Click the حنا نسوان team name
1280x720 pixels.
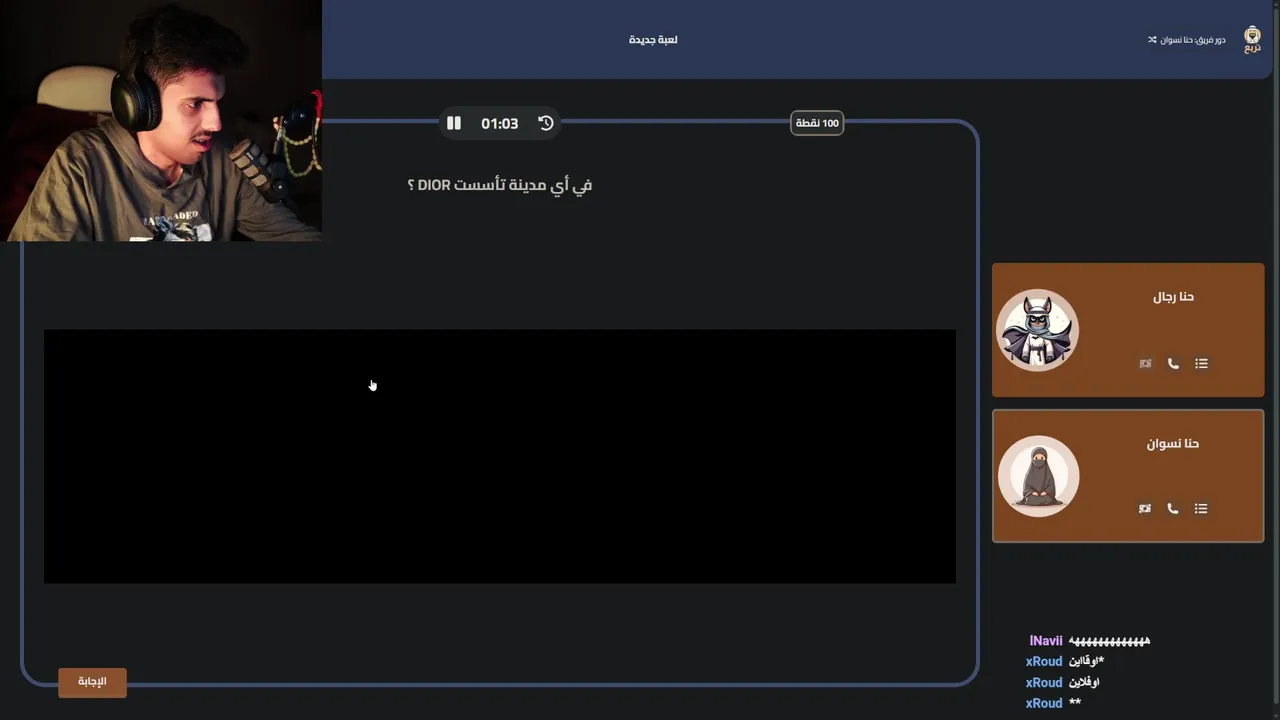click(1172, 444)
